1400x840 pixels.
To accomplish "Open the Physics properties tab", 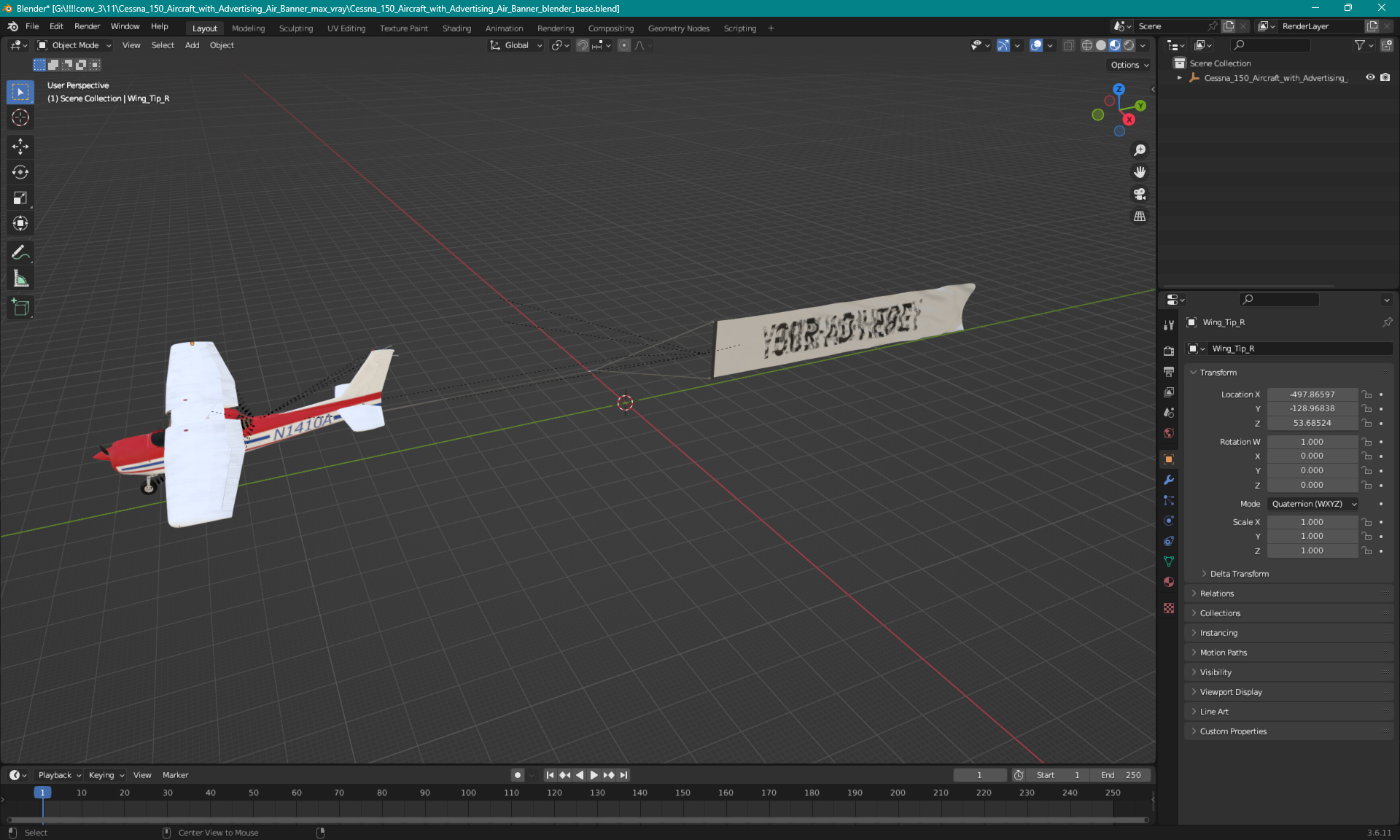I will (1169, 521).
